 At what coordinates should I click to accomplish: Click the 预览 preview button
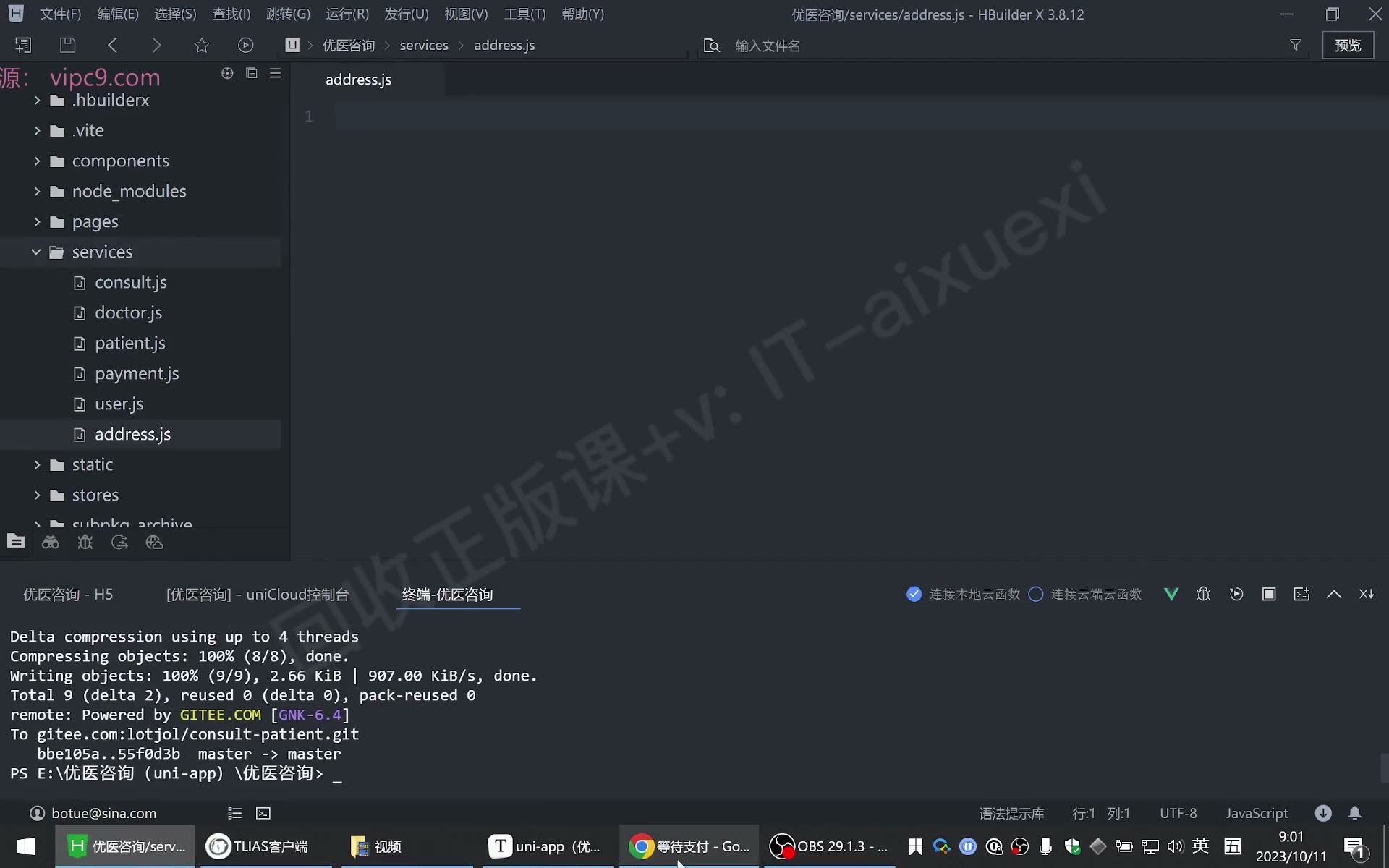point(1348,45)
